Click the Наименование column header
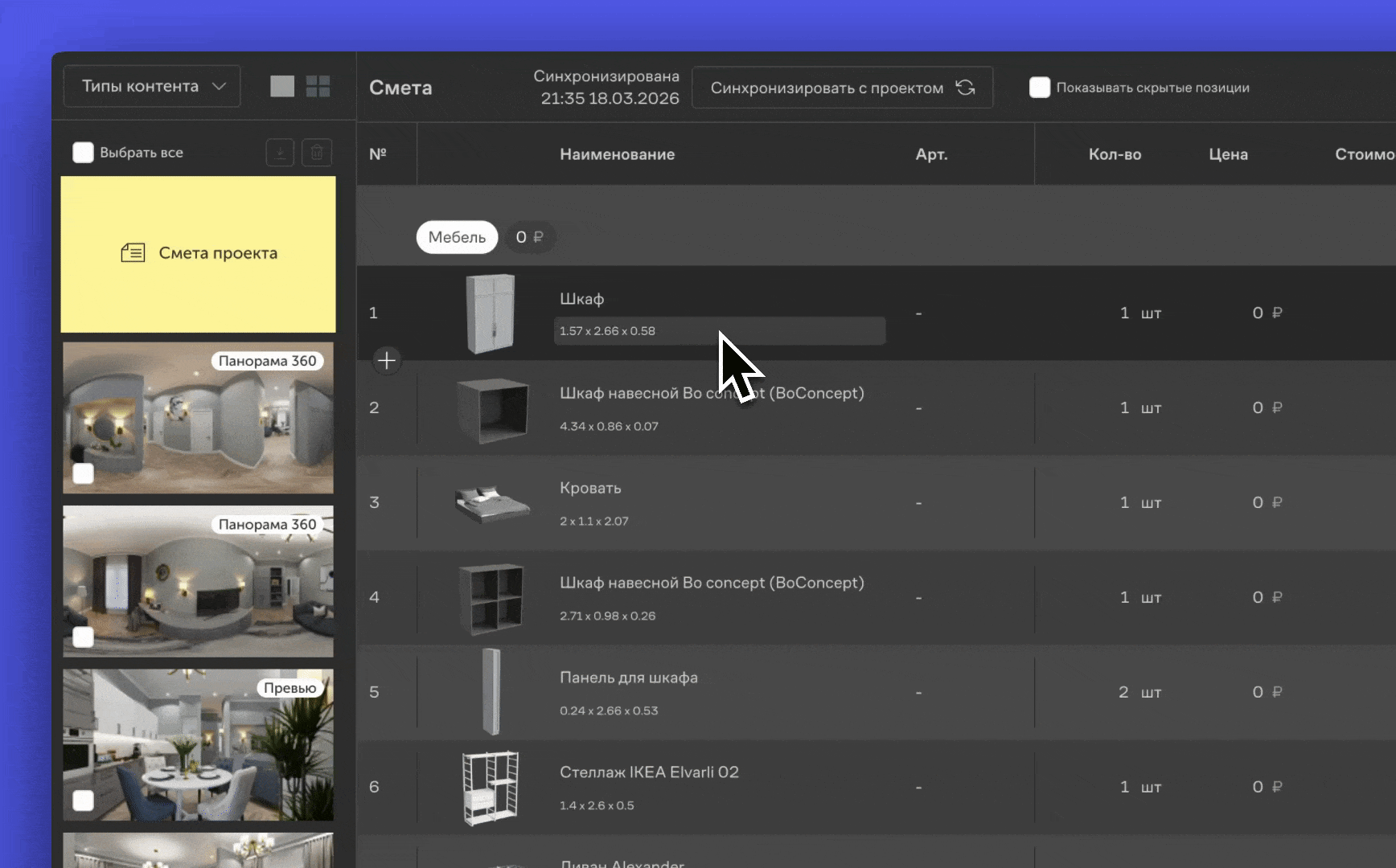The height and width of the screenshot is (868, 1396). click(617, 154)
